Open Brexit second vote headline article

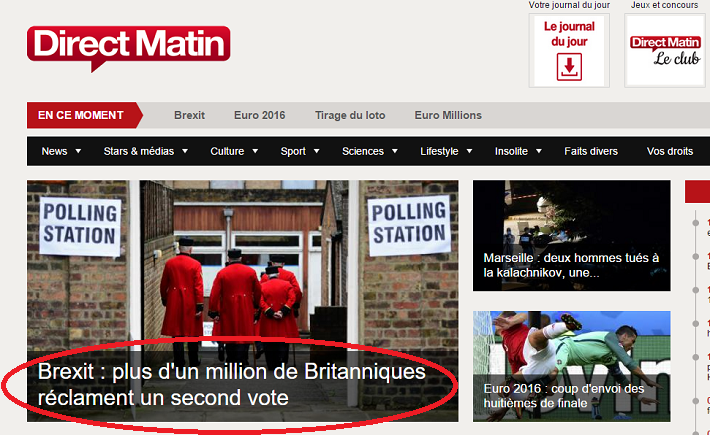coord(231,385)
